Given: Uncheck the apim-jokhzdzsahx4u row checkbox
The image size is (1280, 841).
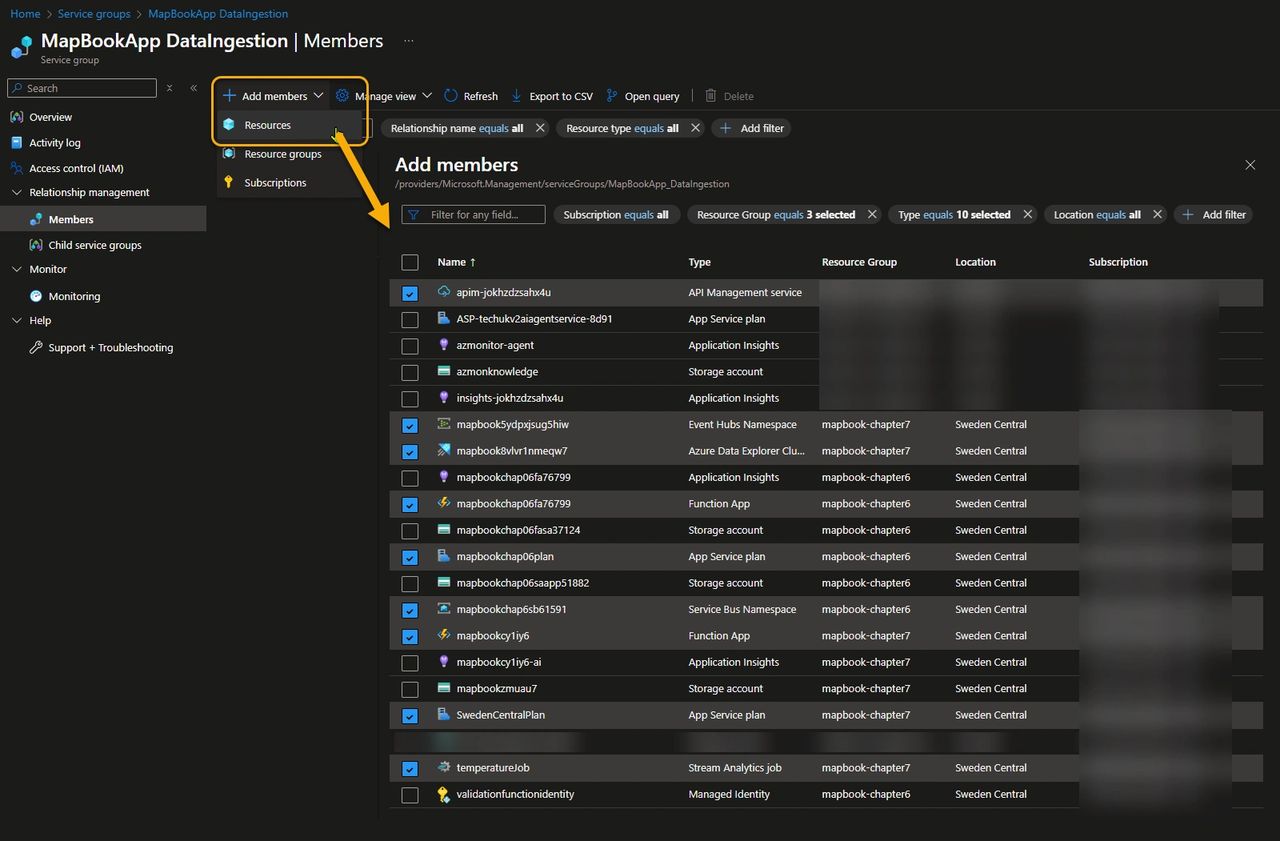Looking at the screenshot, I should click(x=410, y=293).
